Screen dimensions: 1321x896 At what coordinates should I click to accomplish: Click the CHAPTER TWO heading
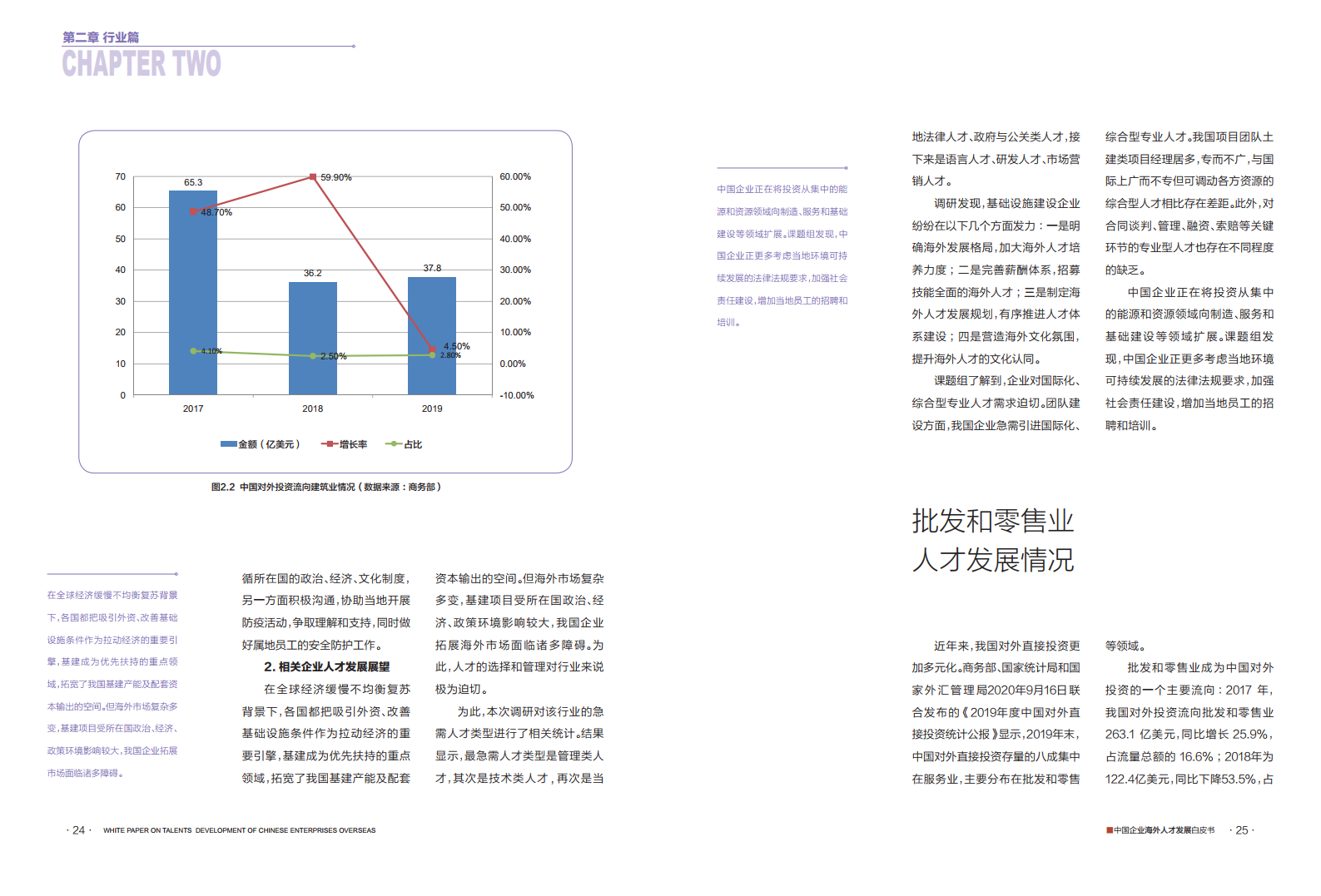[x=142, y=64]
